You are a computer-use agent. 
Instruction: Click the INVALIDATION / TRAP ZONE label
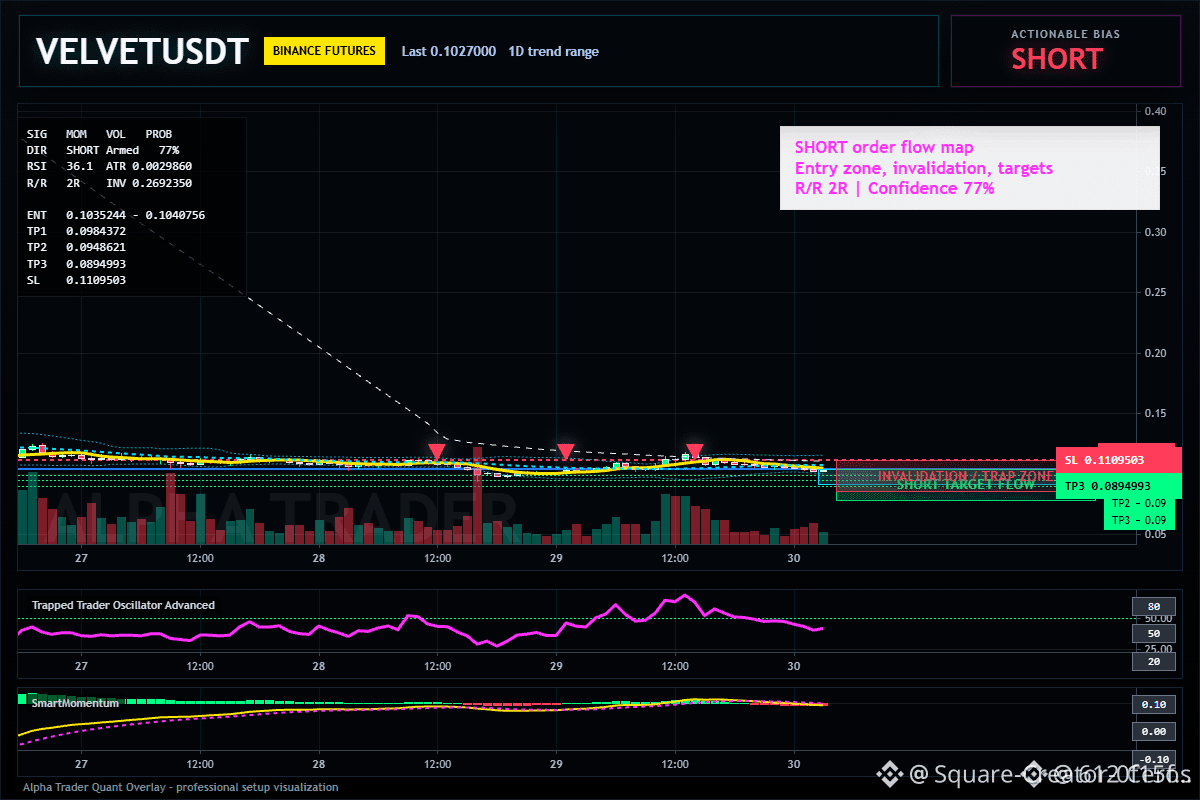tap(967, 476)
